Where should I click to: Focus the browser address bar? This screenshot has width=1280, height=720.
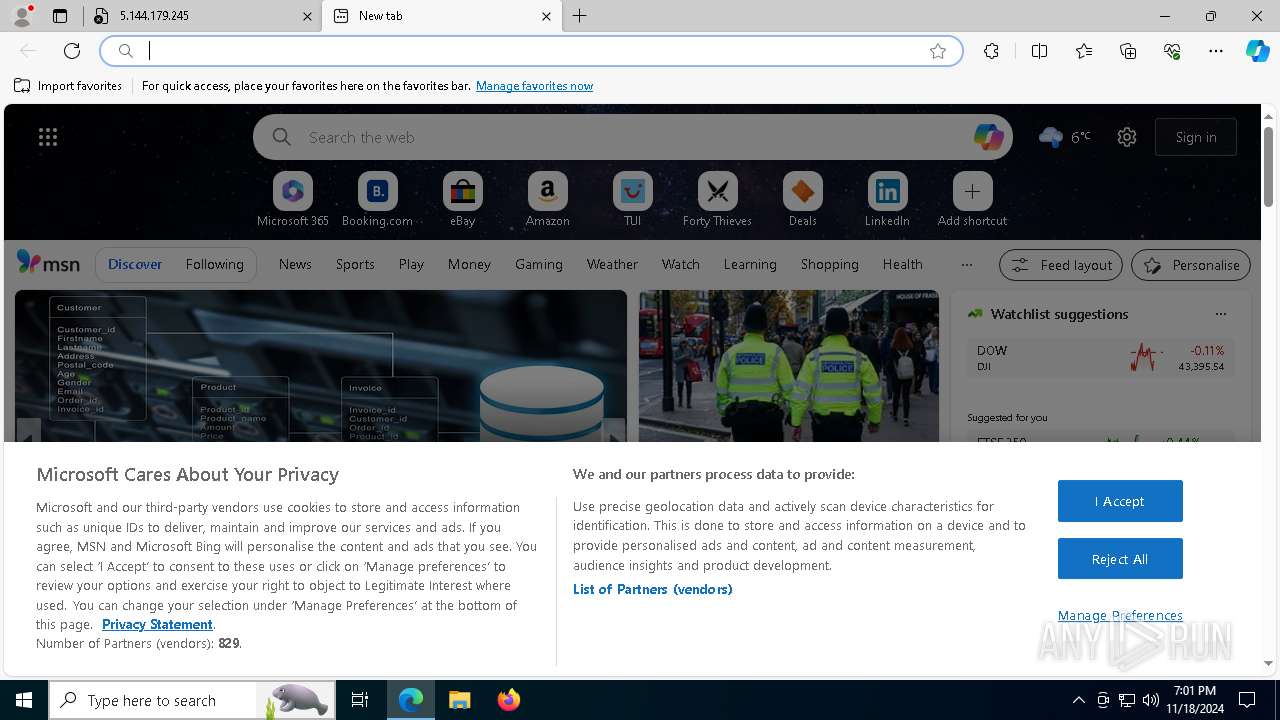tap(530, 51)
